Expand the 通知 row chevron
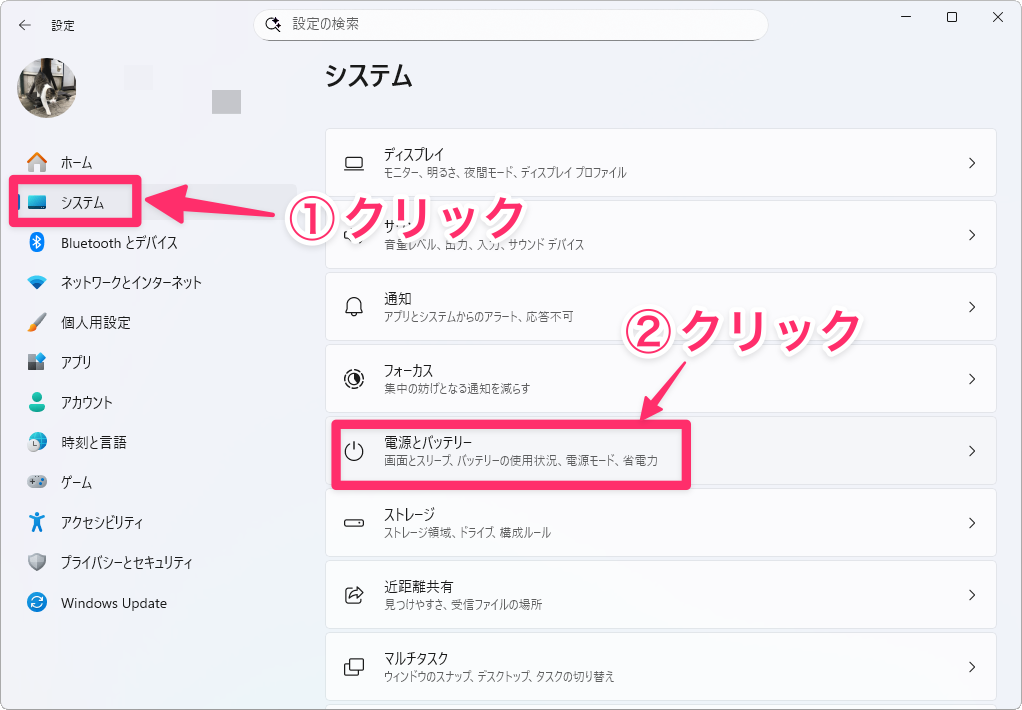The width and height of the screenshot is (1022, 710). click(x=971, y=307)
